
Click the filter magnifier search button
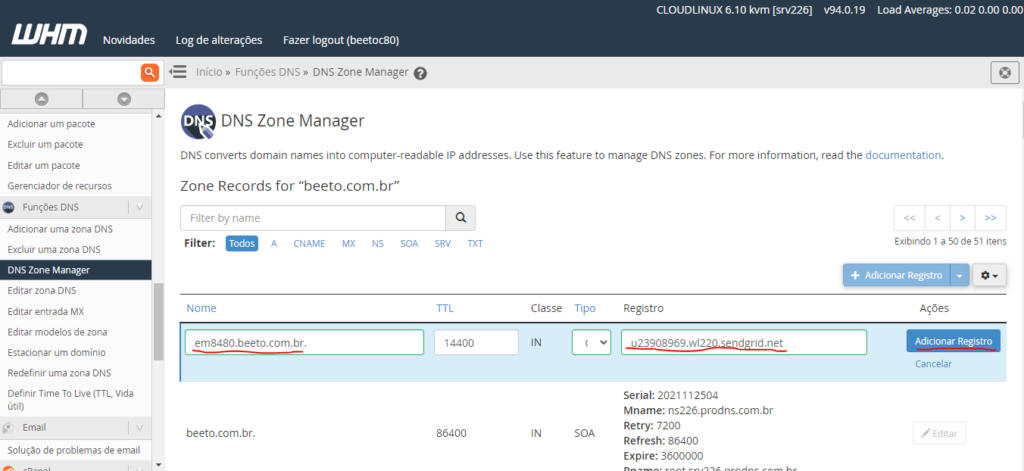(x=460, y=218)
